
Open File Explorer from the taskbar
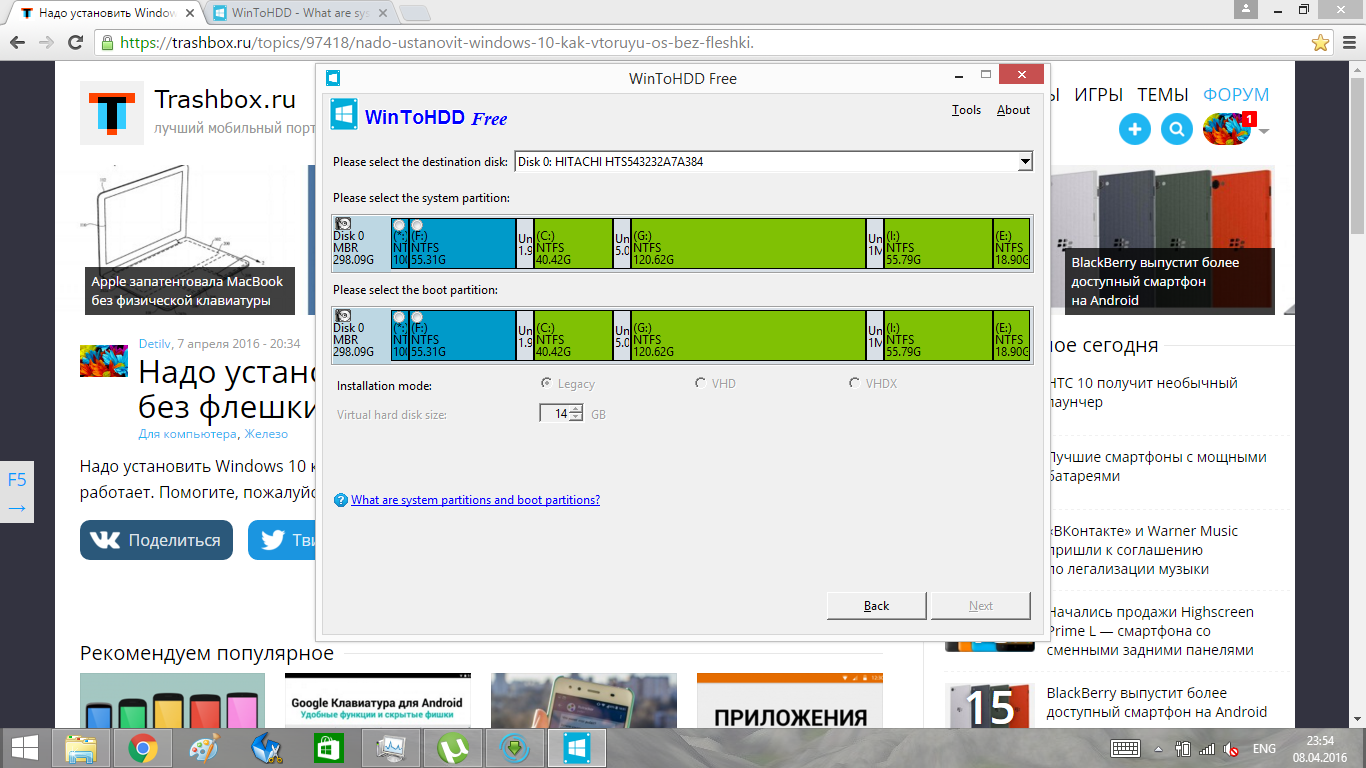click(81, 748)
